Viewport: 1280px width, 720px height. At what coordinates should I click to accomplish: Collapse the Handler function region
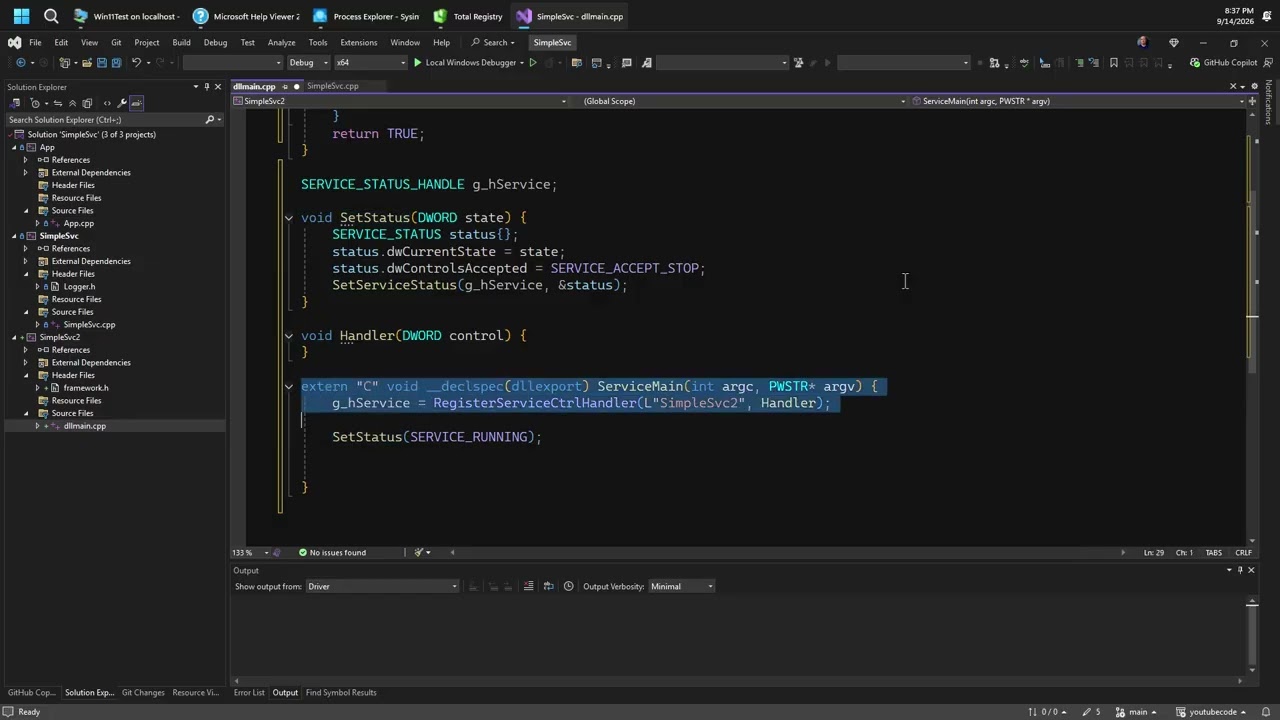289,336
